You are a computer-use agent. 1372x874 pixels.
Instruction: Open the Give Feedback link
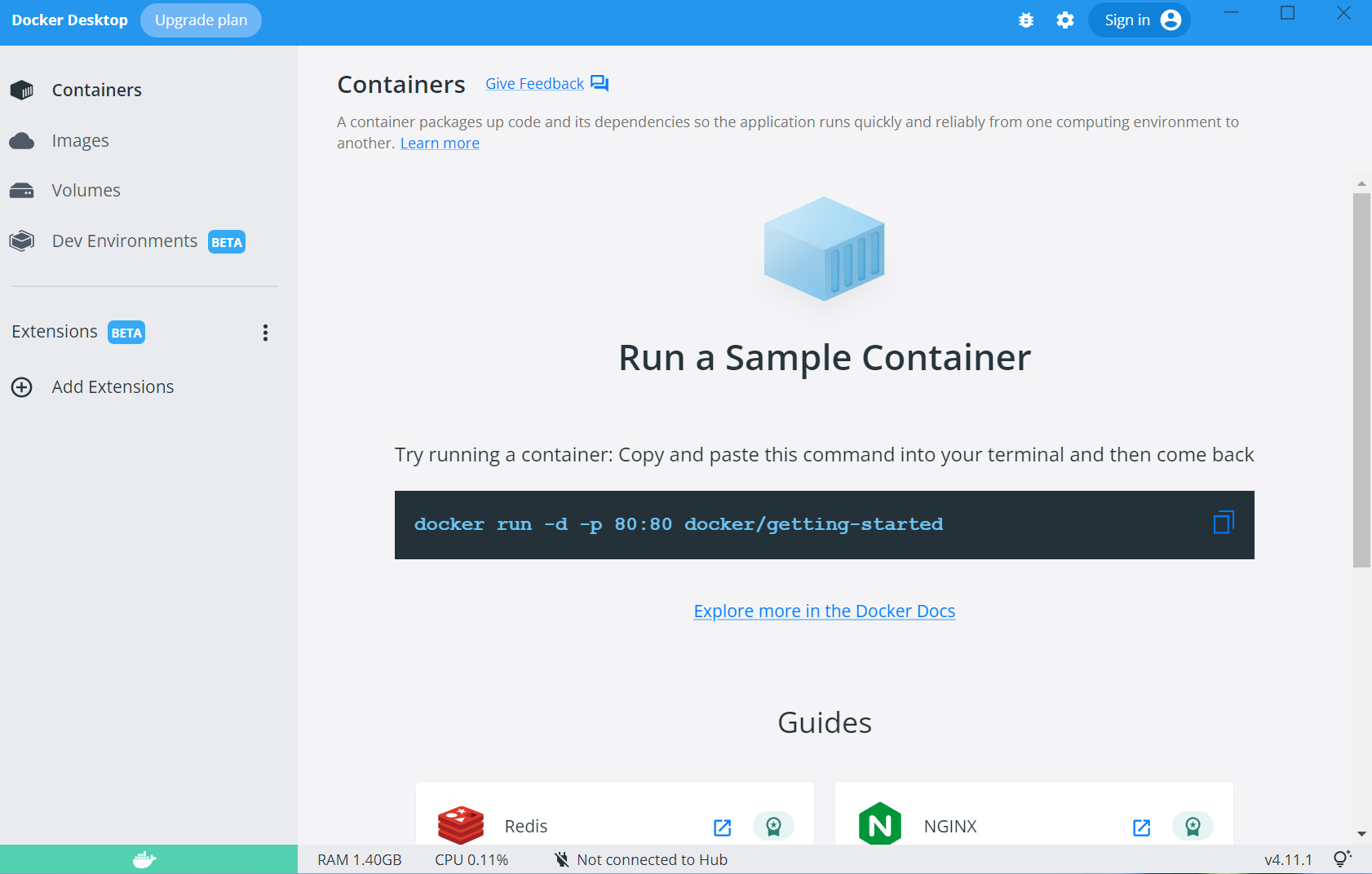pos(535,84)
